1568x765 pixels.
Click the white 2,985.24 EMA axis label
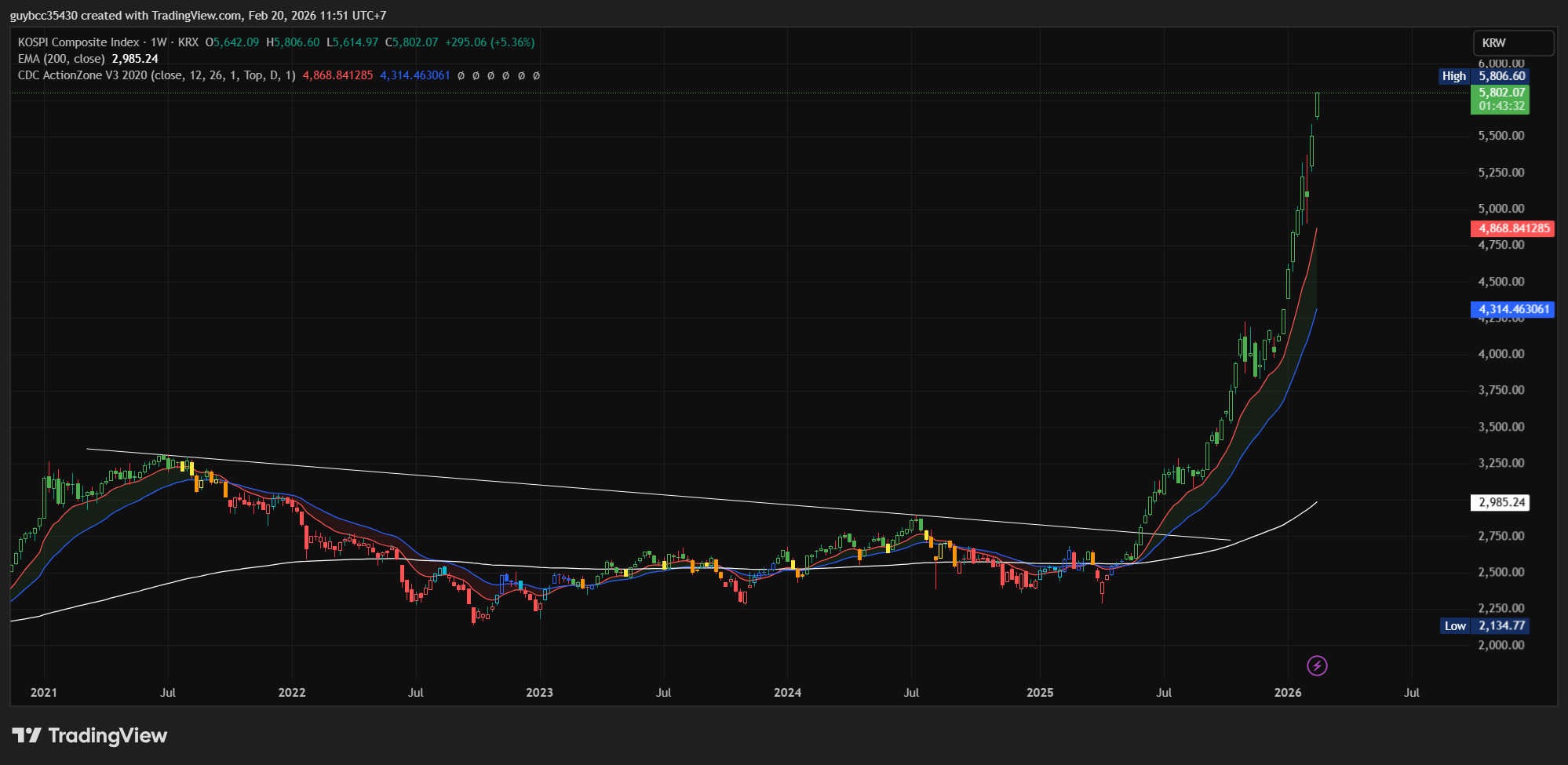(x=1500, y=502)
